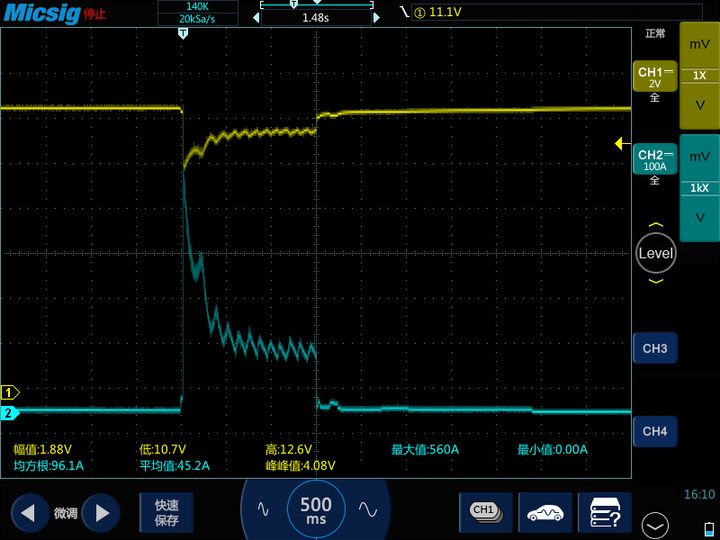
Task: Step fine adjust left arrow
Action: (30, 513)
